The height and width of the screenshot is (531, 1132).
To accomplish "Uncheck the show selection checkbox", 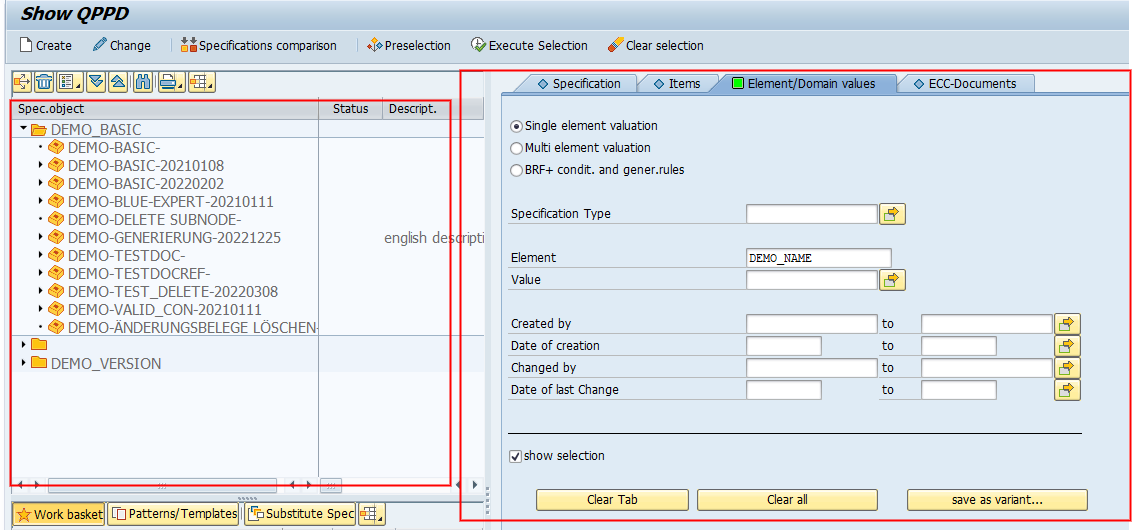I will (515, 456).
